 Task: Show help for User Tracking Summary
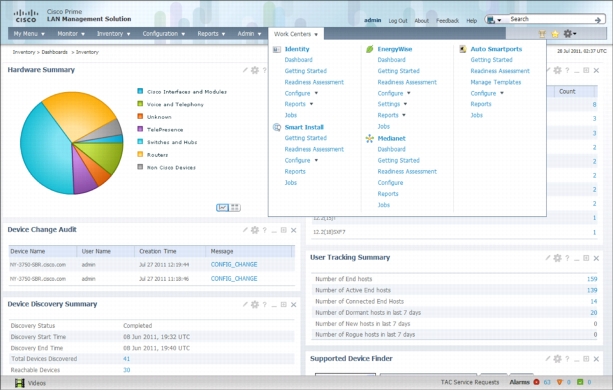[x=567, y=258]
